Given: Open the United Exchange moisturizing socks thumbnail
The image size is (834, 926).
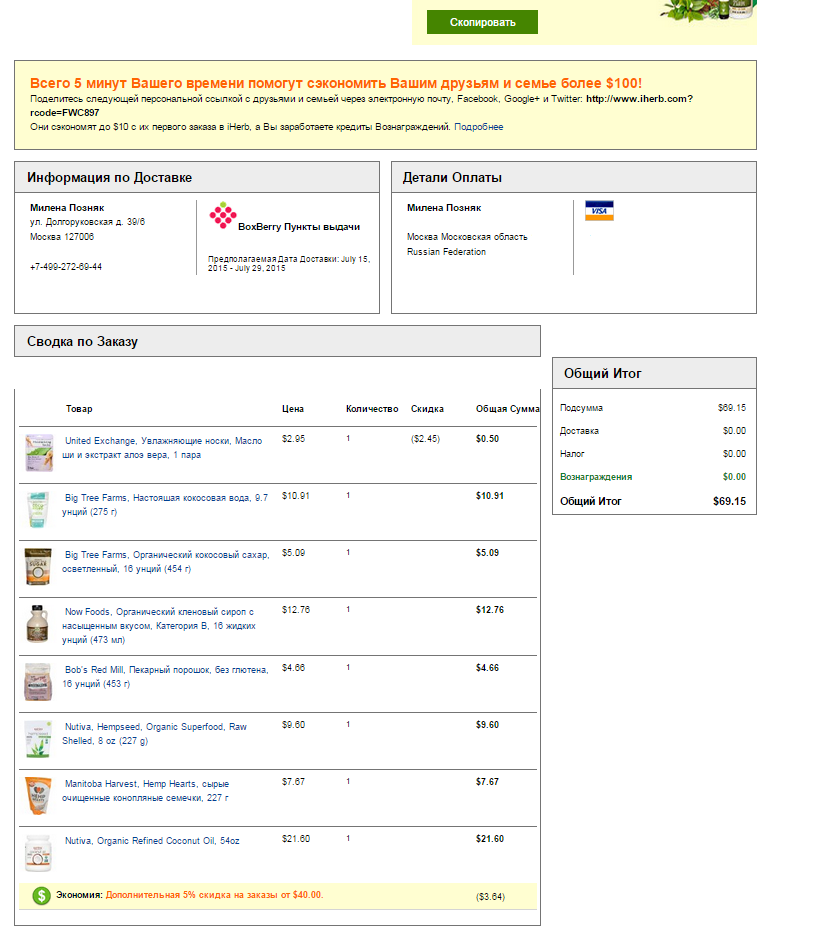Looking at the screenshot, I should pos(39,453).
